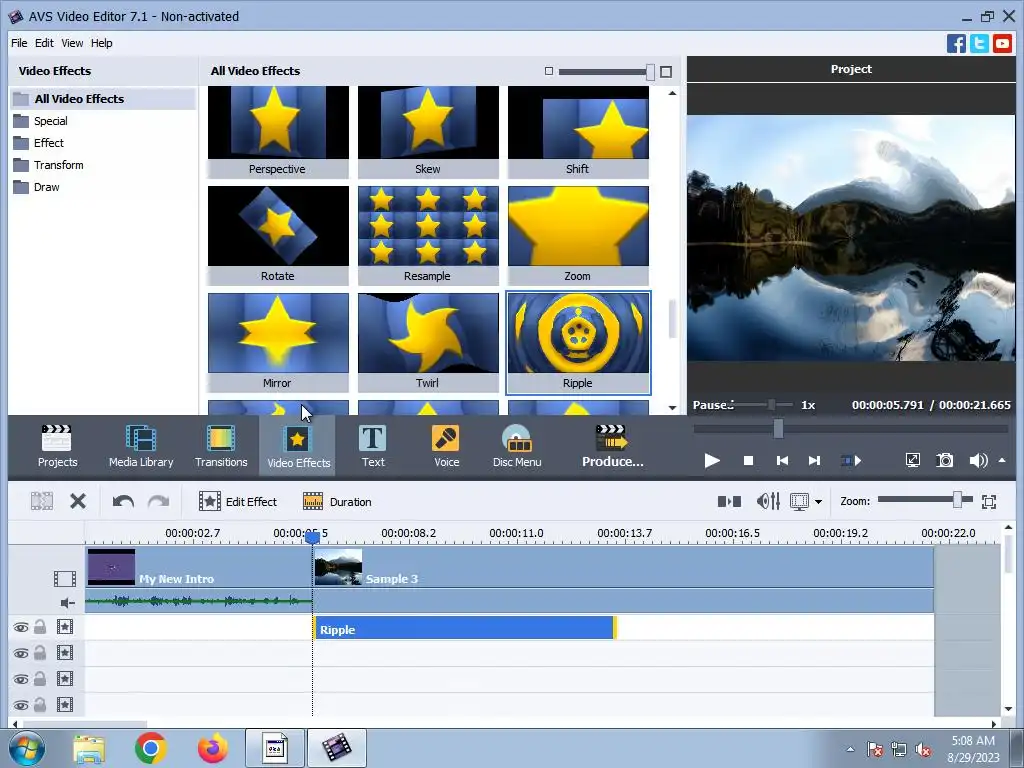Open the Facebook link icon
Viewport: 1024px width, 768px height.
click(x=956, y=44)
